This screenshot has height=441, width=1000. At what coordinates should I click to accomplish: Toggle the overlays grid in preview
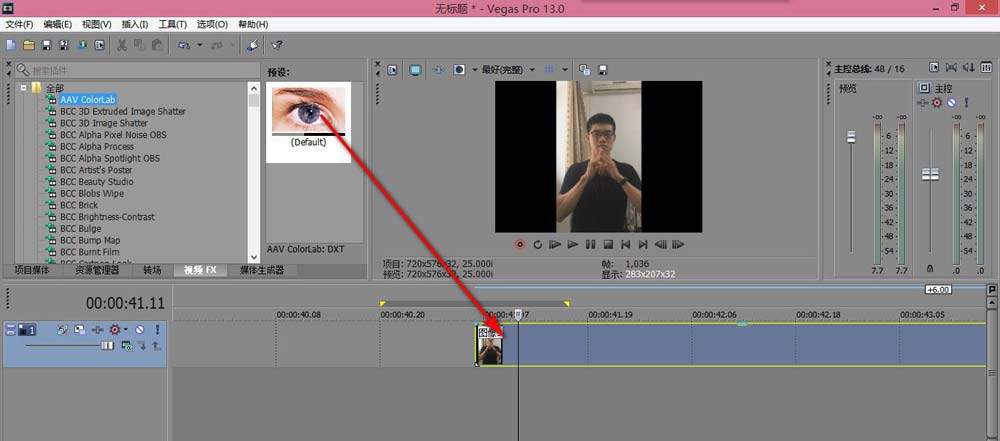(x=548, y=70)
